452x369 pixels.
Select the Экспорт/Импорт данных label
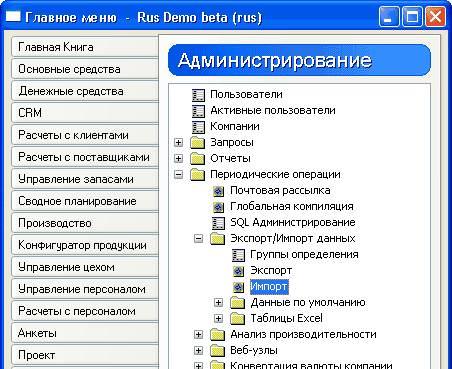coord(293,239)
